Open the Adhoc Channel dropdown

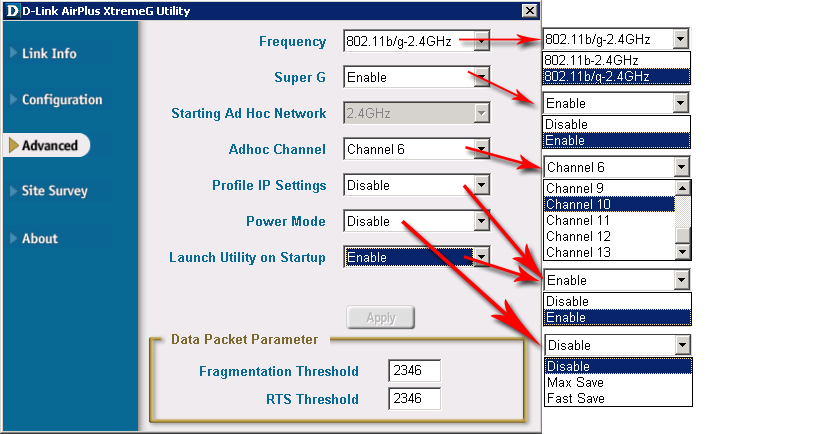point(482,149)
